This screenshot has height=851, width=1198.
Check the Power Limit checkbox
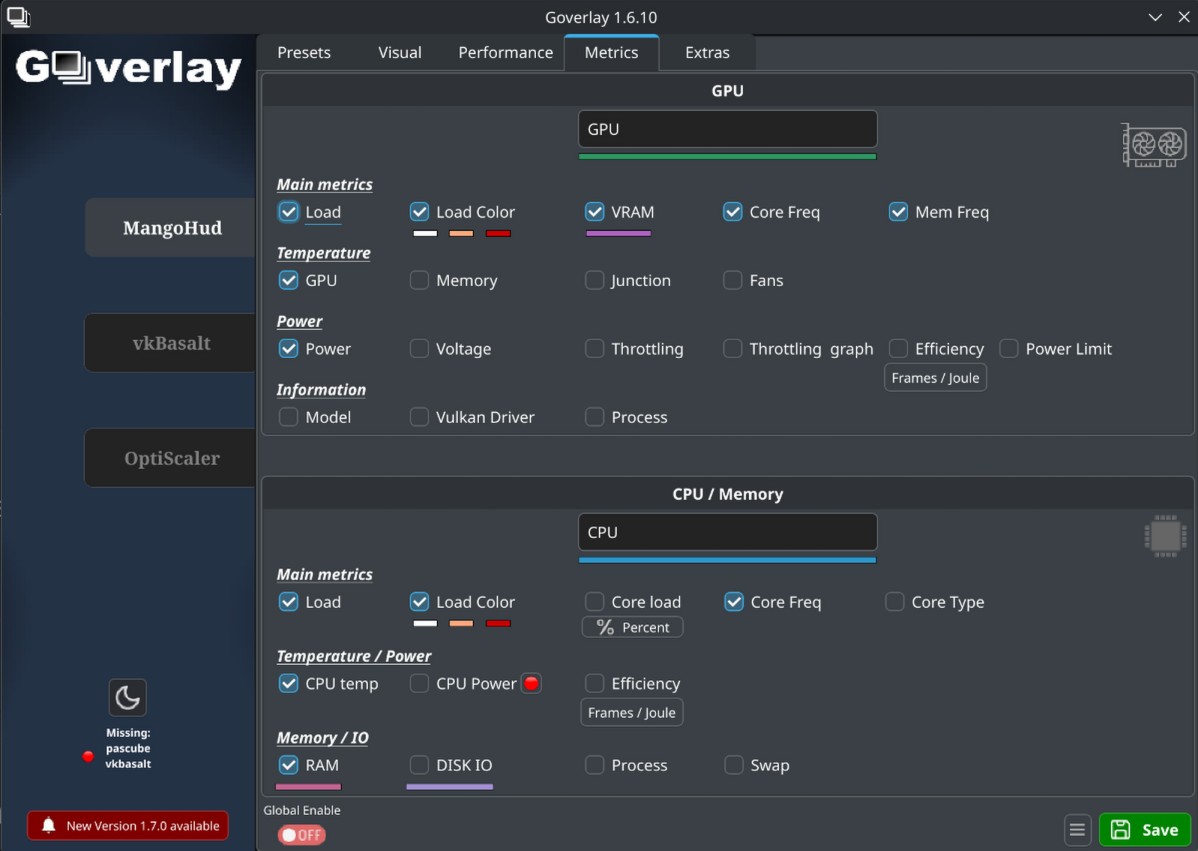[x=1009, y=348]
